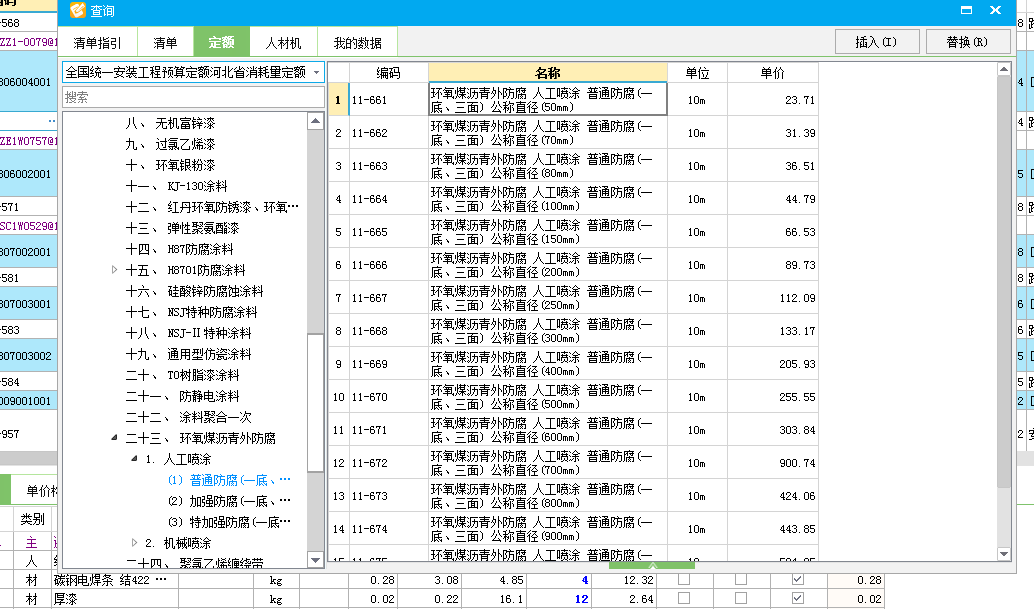Click the tree scrollbar down arrow

[x=315, y=560]
